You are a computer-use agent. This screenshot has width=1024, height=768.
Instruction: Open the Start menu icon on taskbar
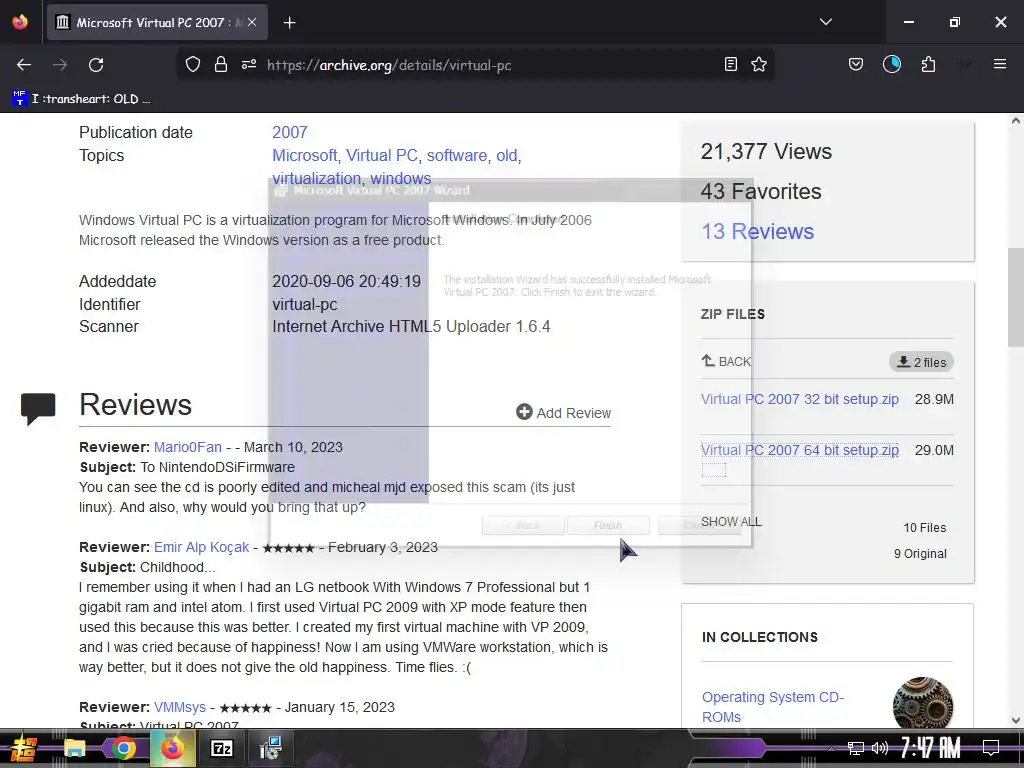coord(23,748)
